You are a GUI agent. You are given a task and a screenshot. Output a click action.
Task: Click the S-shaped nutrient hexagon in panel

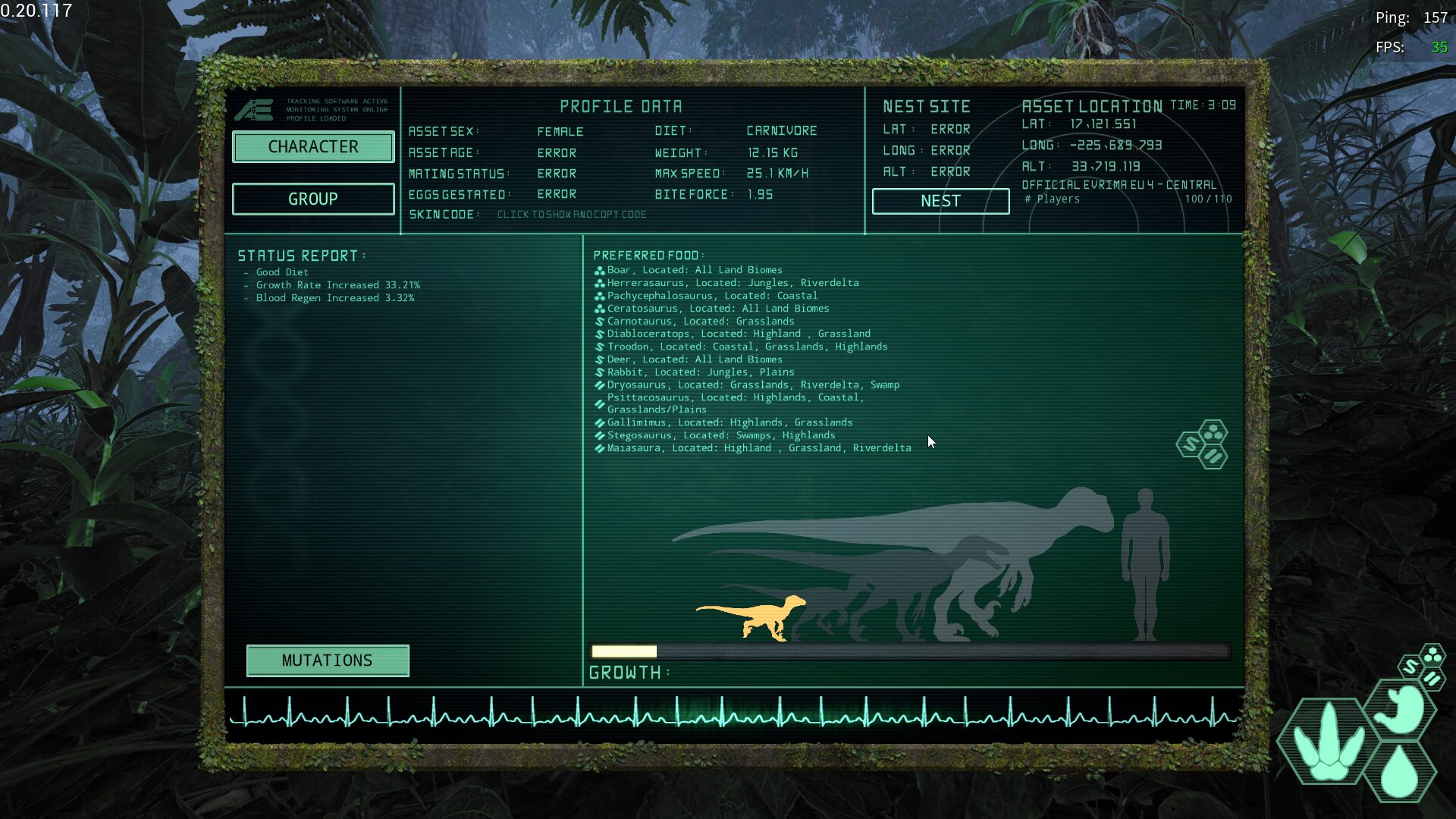pyautogui.click(x=1190, y=444)
